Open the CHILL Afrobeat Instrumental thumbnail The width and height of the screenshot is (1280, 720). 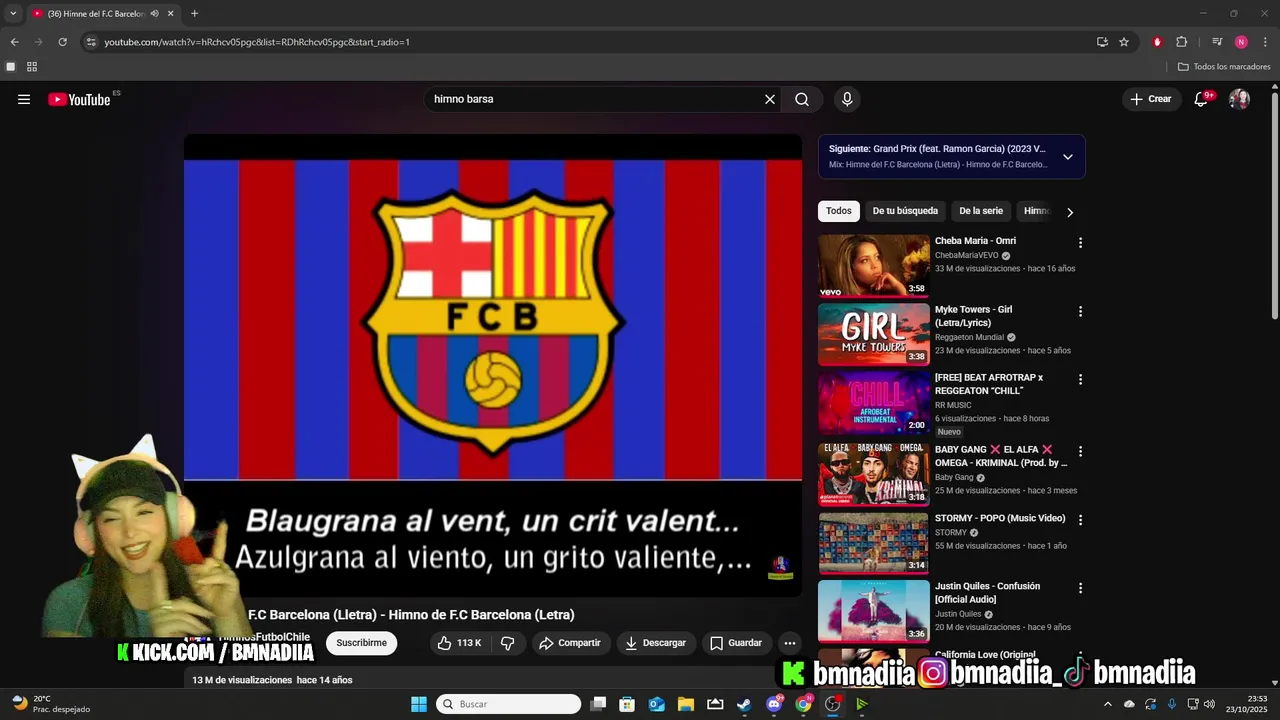(x=874, y=402)
